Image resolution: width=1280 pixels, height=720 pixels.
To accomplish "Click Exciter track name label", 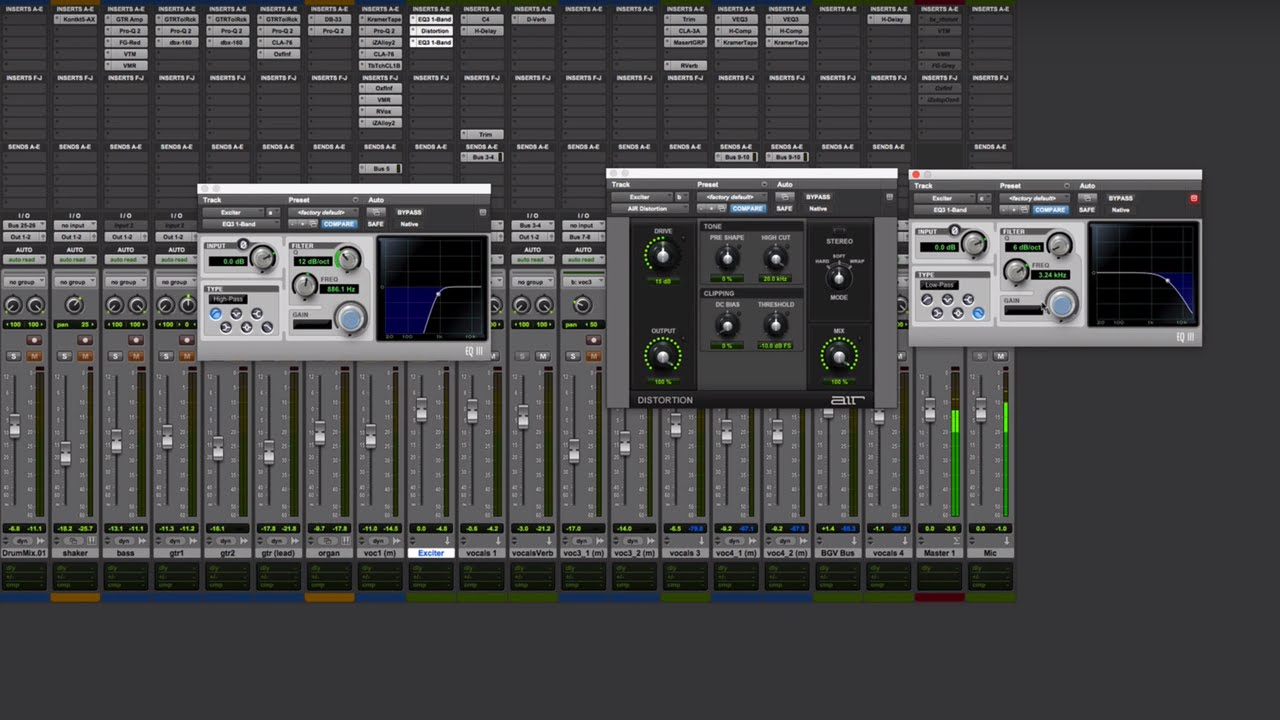I will coord(431,553).
